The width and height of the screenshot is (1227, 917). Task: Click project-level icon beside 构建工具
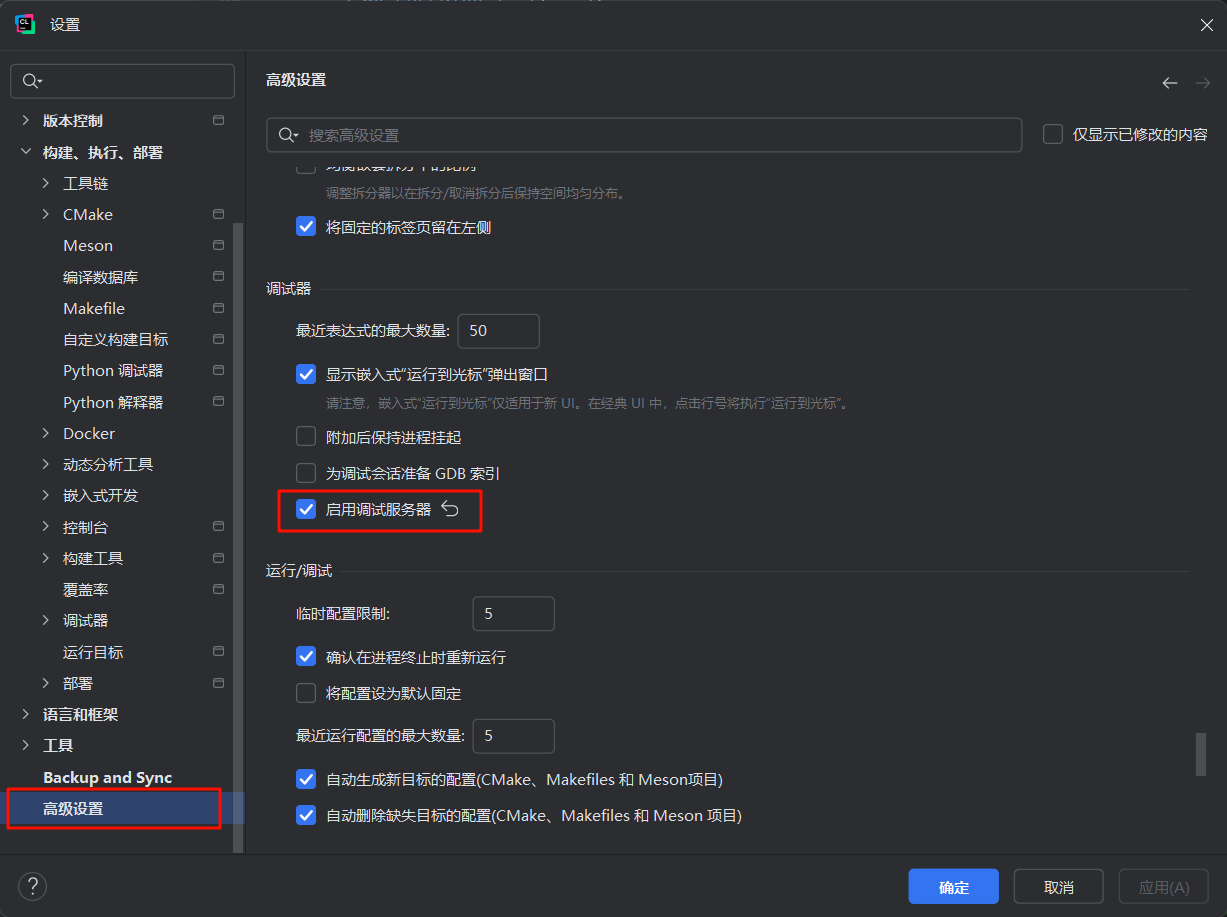tap(218, 557)
